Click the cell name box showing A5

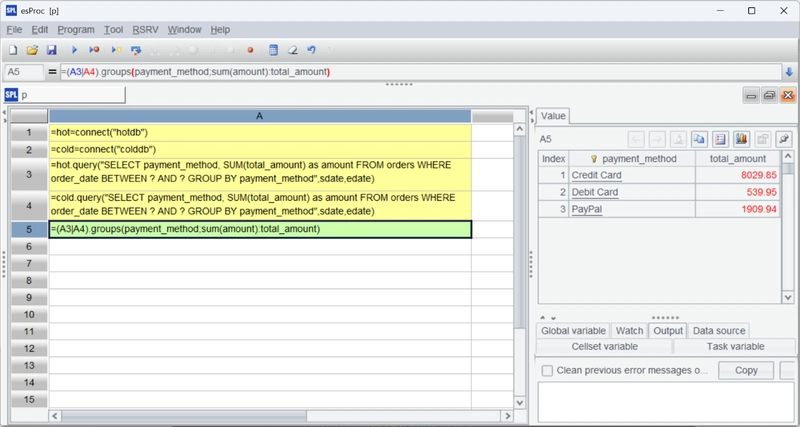pyautogui.click(x=24, y=72)
